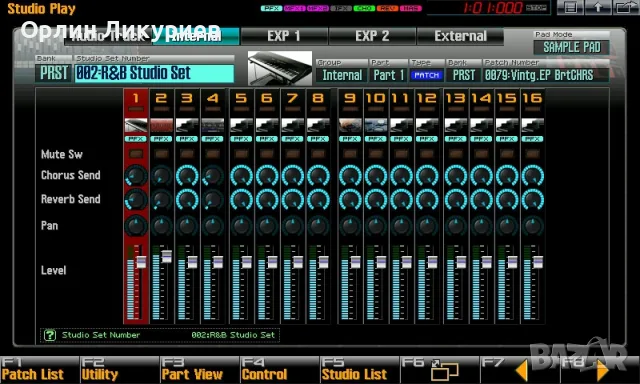Click the F7 left arrow

click(x=522, y=371)
